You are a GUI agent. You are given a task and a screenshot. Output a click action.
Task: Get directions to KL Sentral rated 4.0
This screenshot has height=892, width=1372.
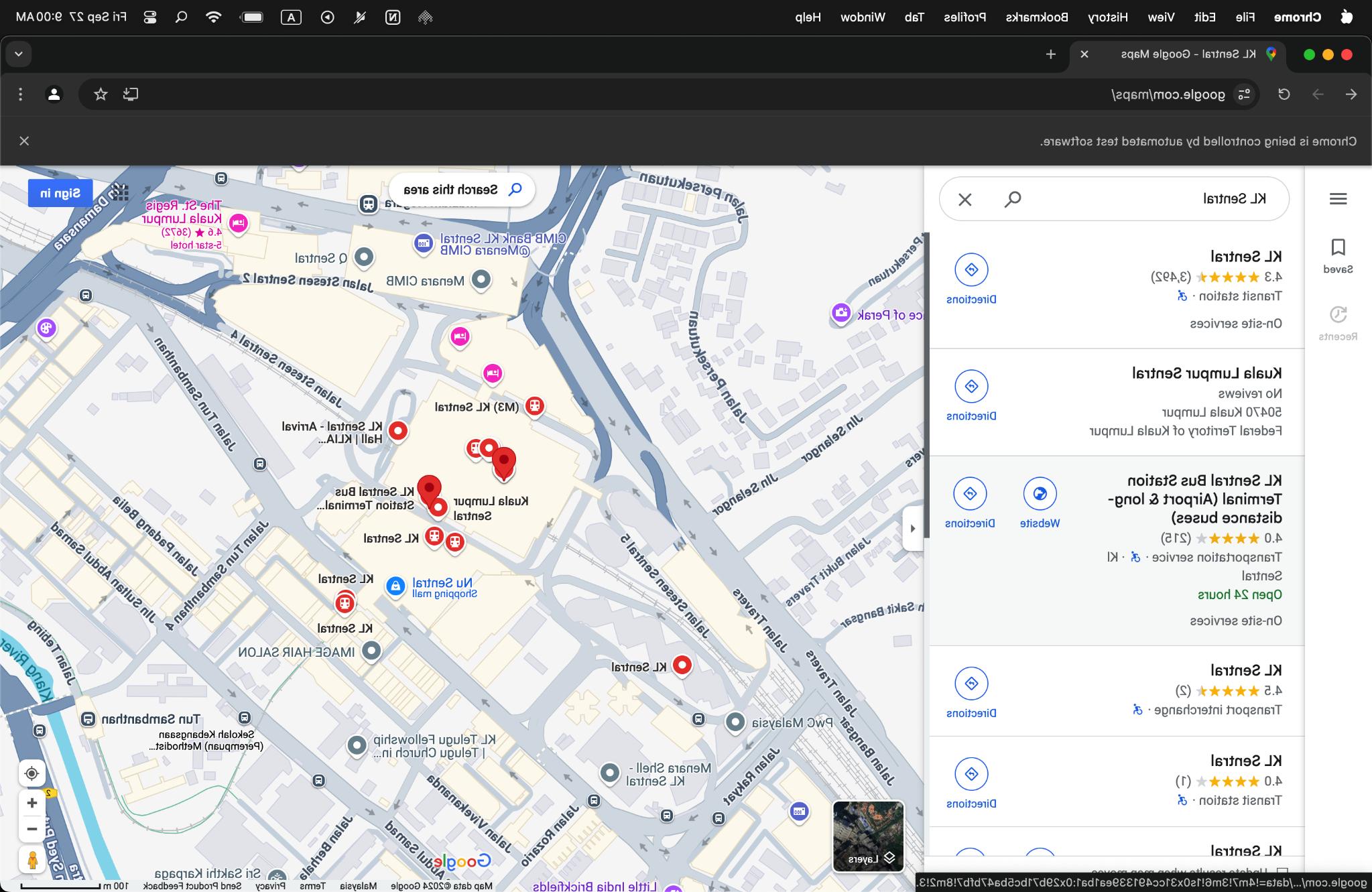pyautogui.click(x=971, y=783)
